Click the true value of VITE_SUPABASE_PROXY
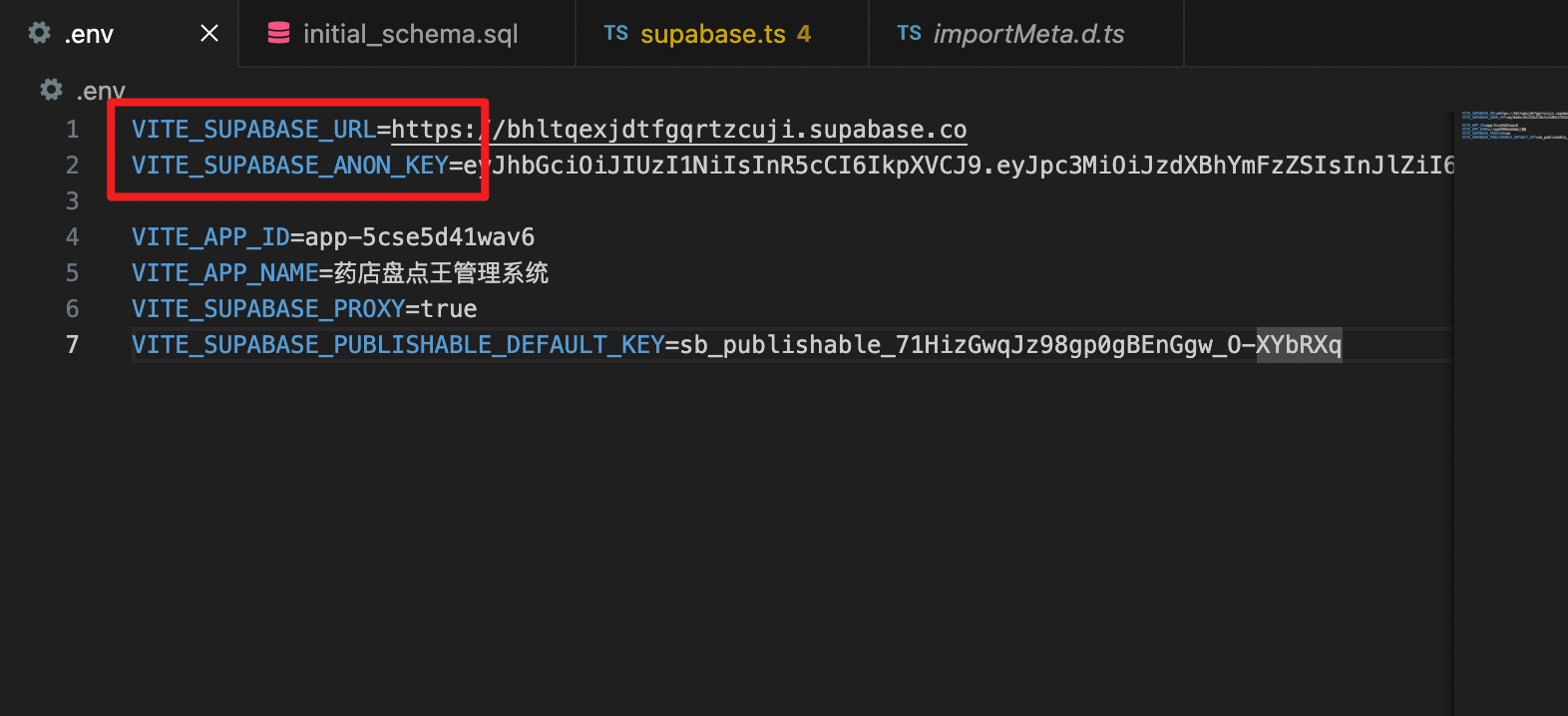 pyautogui.click(x=449, y=309)
